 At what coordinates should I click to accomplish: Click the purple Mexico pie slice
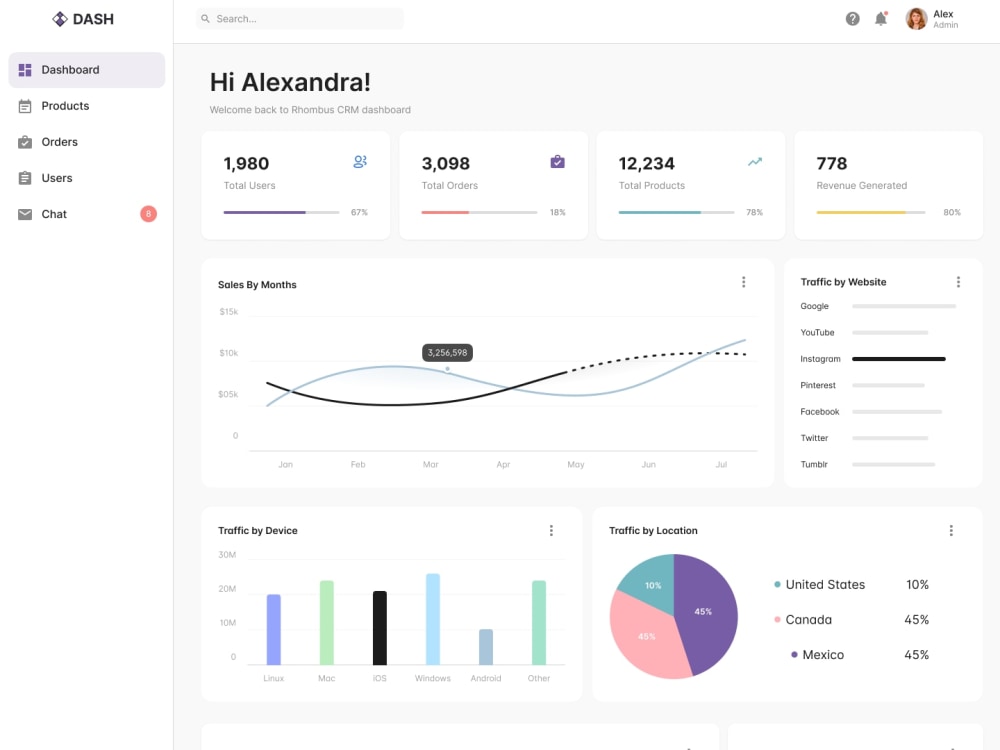click(x=707, y=615)
